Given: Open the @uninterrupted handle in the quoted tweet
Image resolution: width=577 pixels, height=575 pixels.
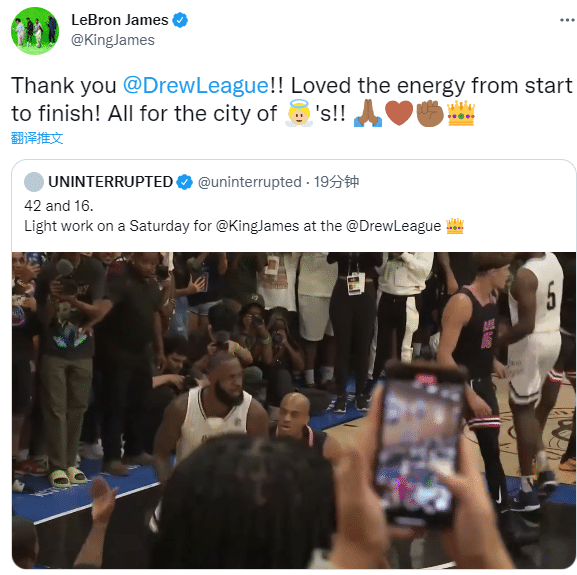Looking at the screenshot, I should point(250,182).
